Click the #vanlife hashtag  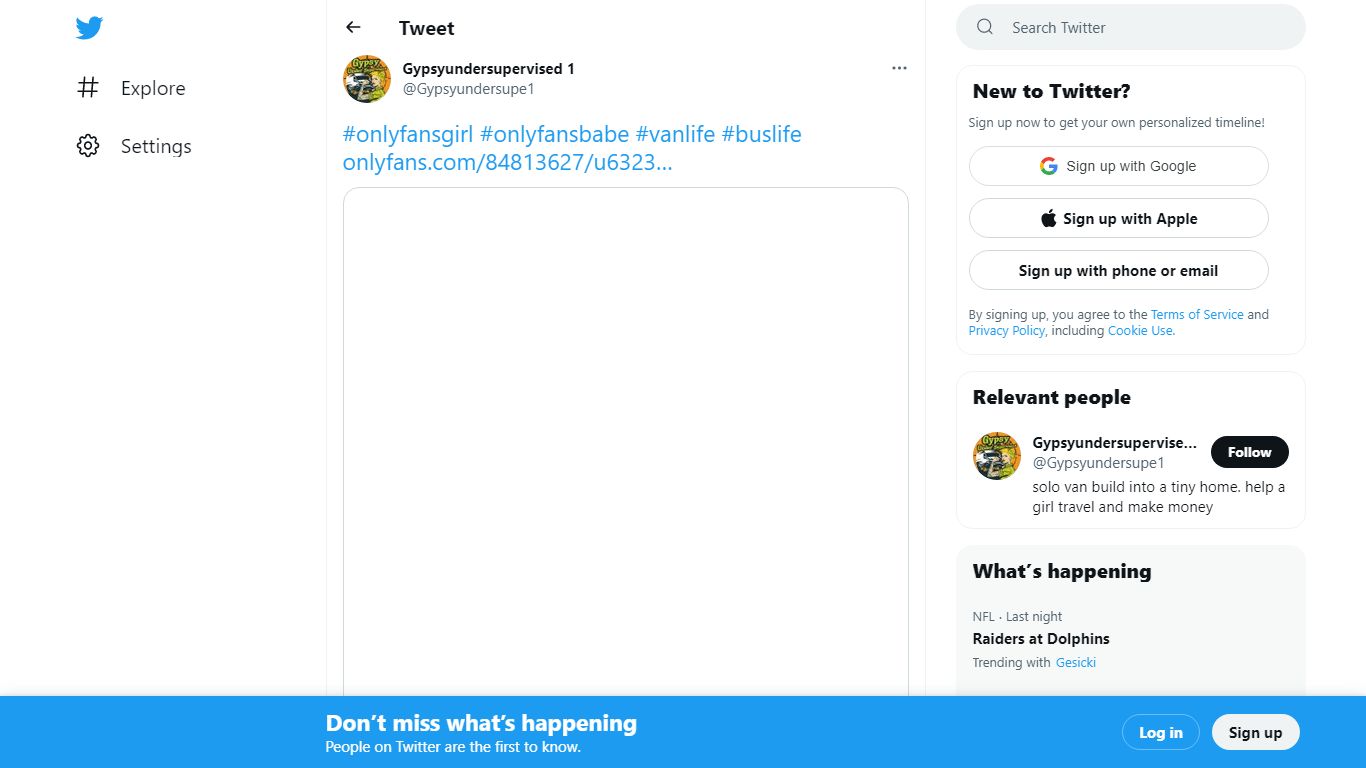[675, 134]
